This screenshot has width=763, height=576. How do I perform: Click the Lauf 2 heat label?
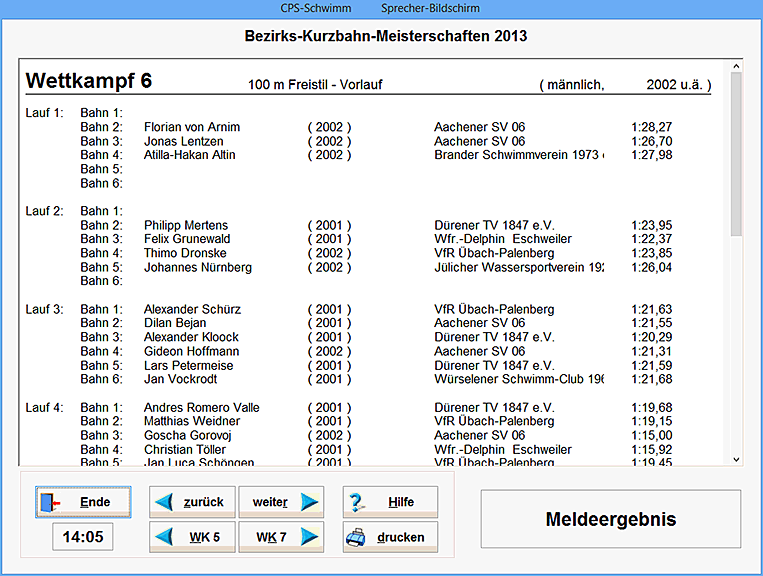pos(44,211)
